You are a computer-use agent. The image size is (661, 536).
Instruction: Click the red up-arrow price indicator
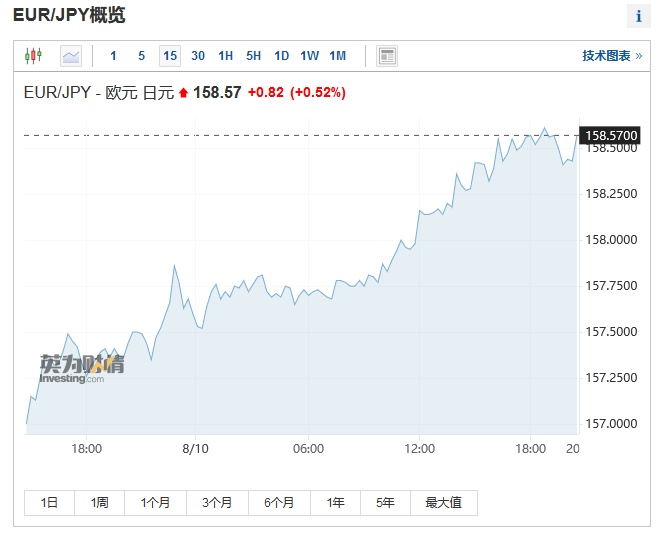click(184, 93)
